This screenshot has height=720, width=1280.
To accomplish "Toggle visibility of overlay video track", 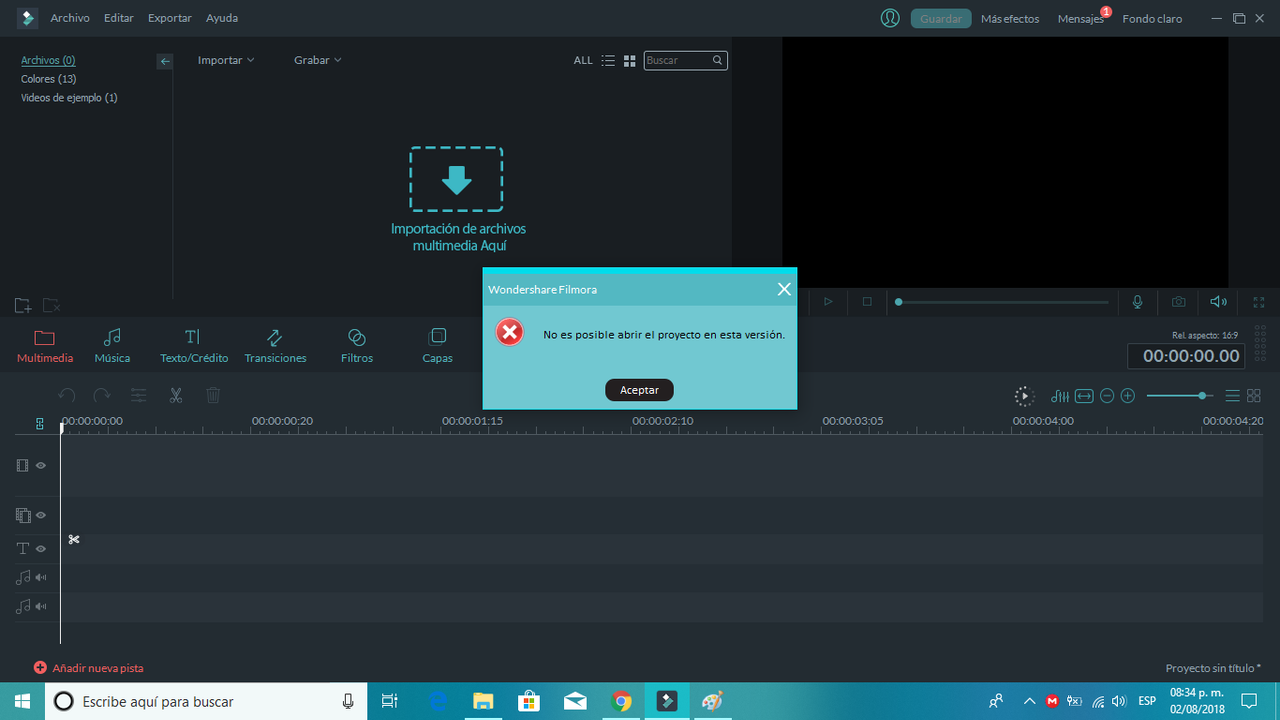I will (x=41, y=516).
